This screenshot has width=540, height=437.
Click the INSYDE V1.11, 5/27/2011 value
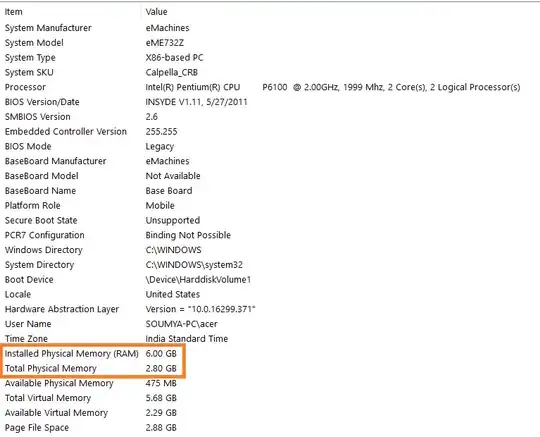[x=196, y=102]
